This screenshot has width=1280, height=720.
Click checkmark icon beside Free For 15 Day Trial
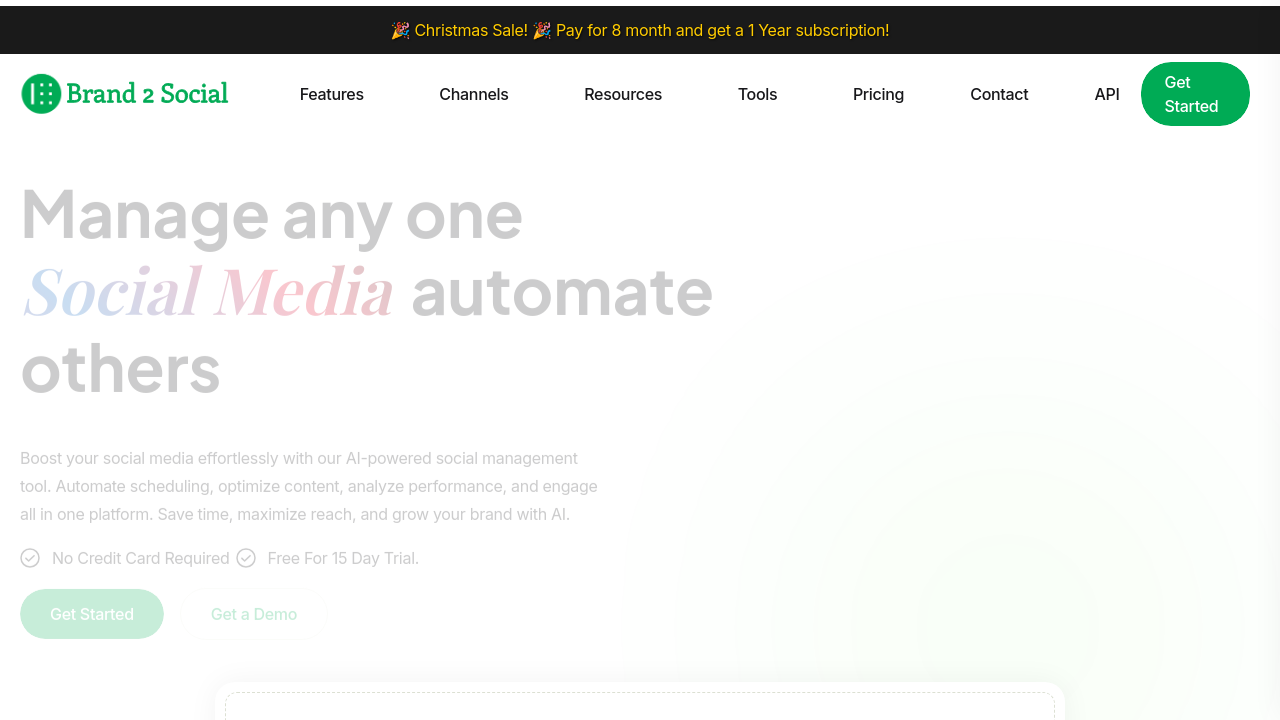pyautogui.click(x=246, y=558)
